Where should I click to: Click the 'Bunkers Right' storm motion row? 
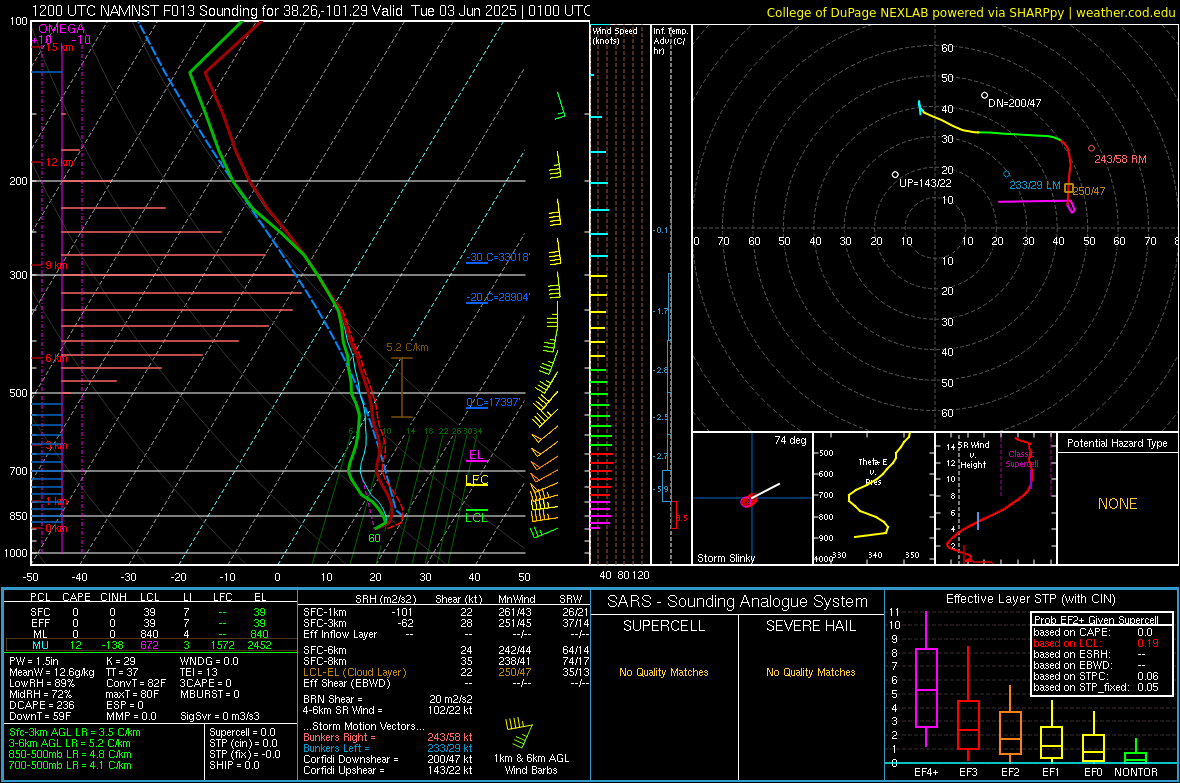coord(388,737)
